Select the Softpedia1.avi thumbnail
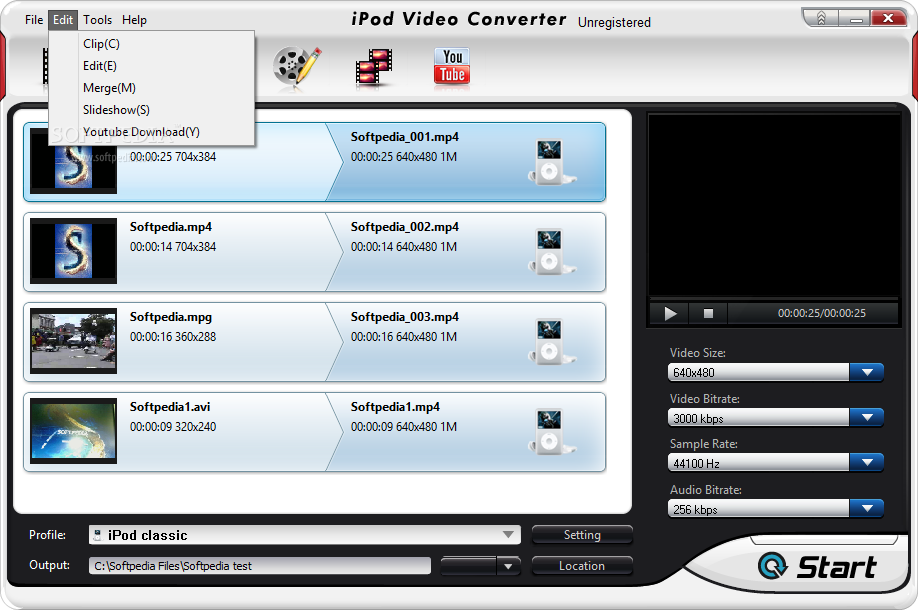The image size is (918, 610). pyautogui.click(x=73, y=431)
